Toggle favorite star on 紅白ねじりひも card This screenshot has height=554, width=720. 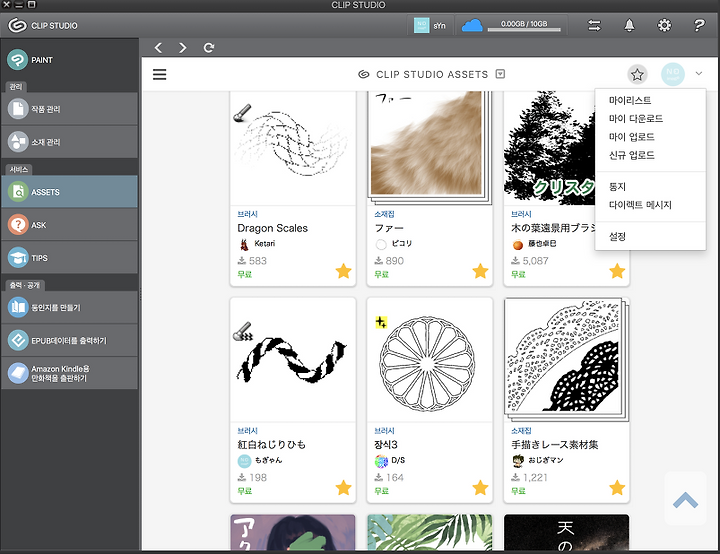(343, 487)
